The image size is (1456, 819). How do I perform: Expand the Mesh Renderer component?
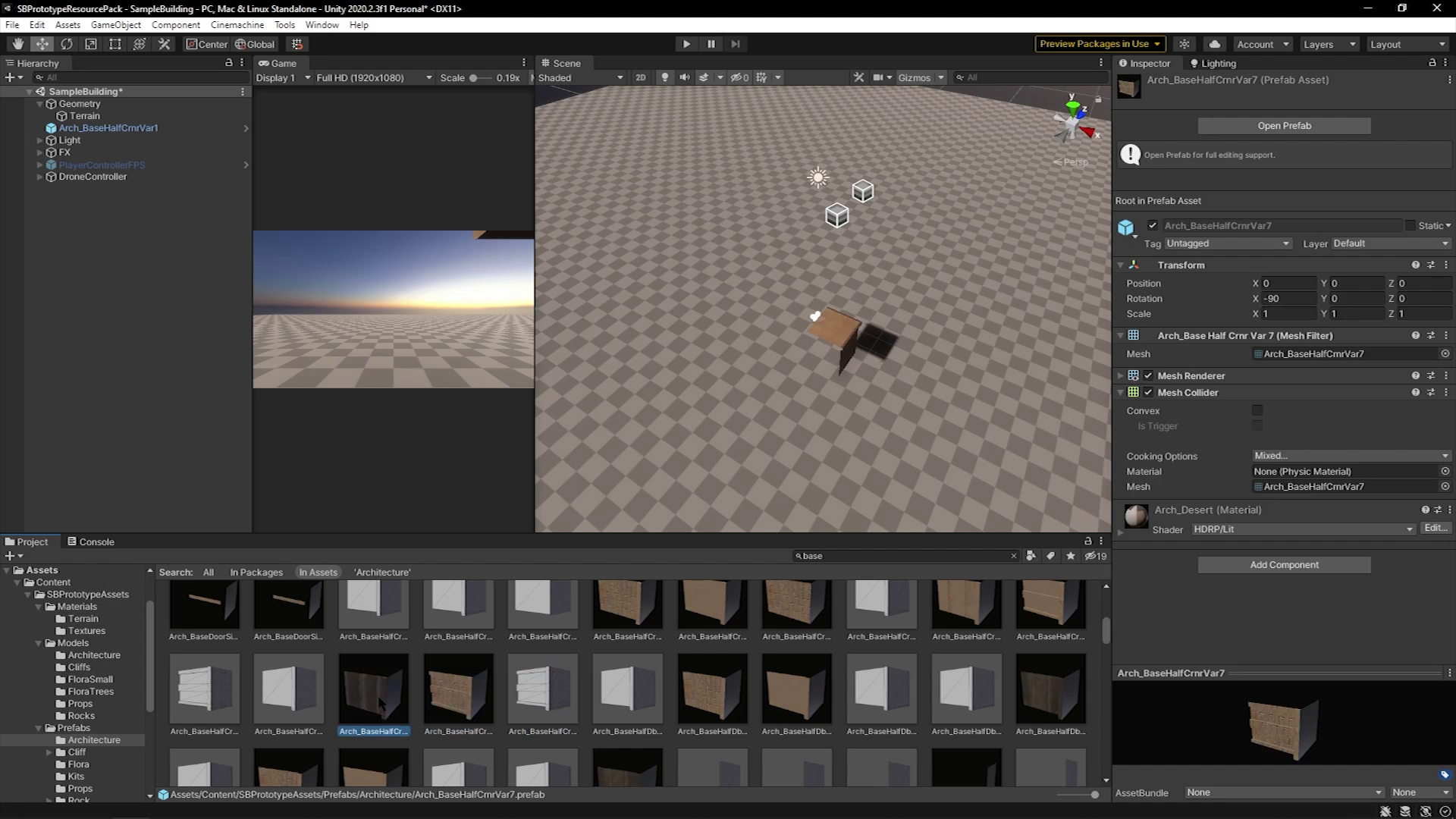point(1121,375)
